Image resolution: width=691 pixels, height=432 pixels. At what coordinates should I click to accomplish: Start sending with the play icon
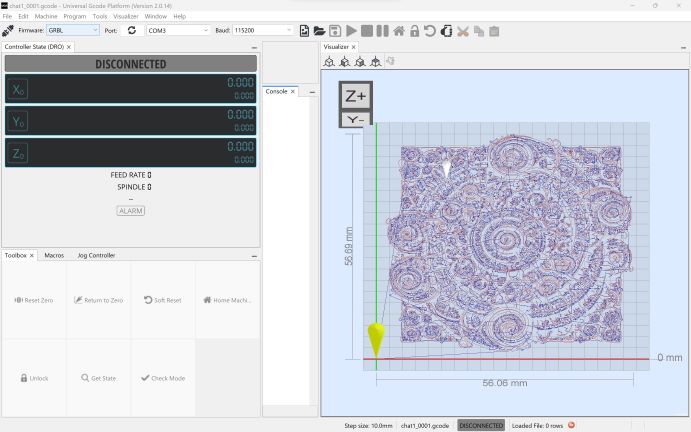351,31
